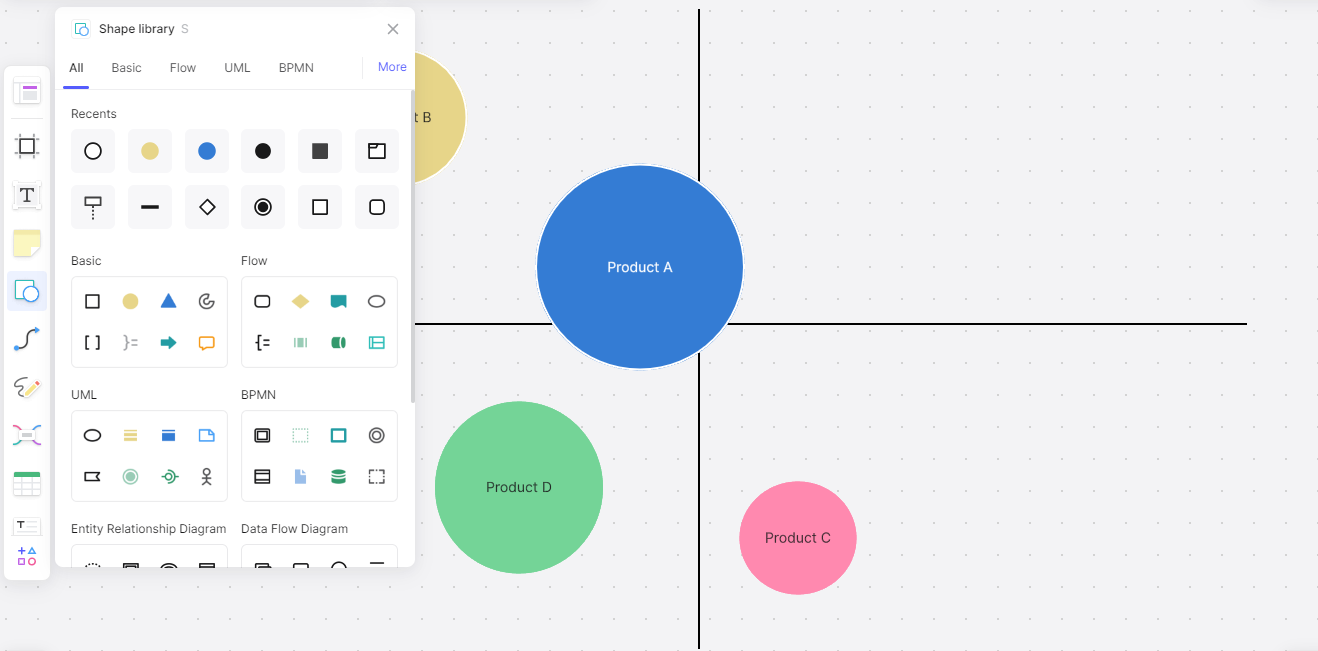Choose the diamond shape from Recents
The height and width of the screenshot is (651, 1318).
[x=206, y=206]
